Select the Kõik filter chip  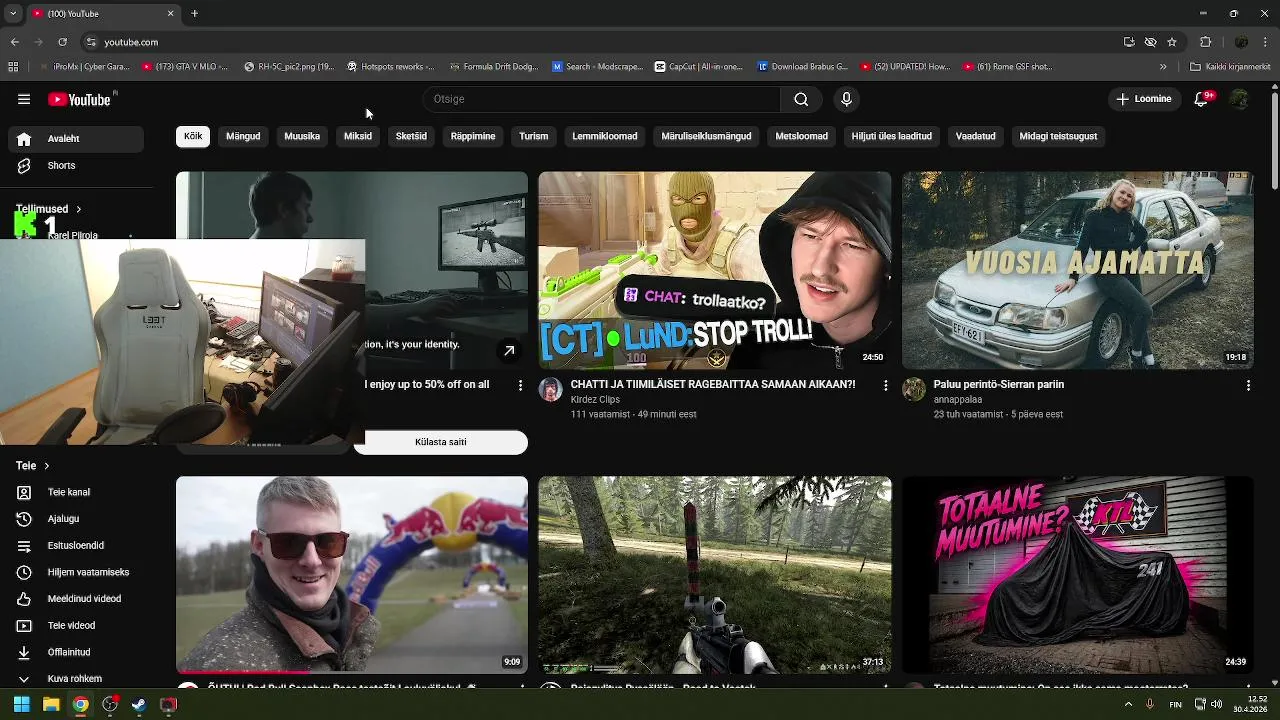[193, 136]
